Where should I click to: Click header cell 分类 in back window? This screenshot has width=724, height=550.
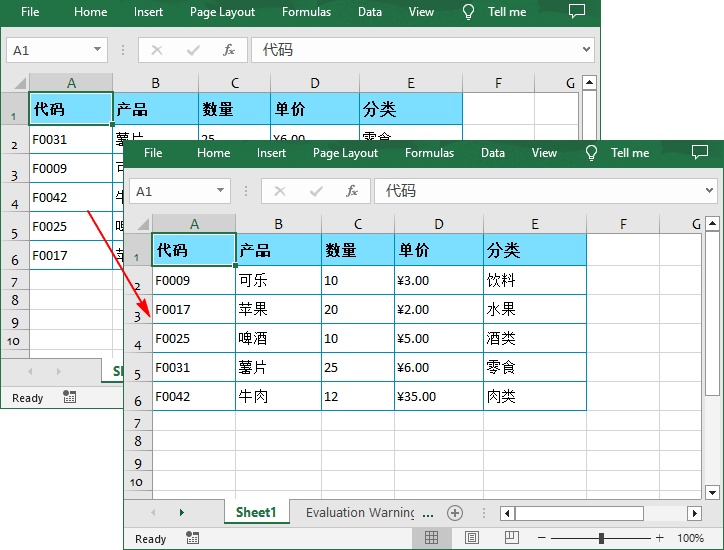(x=410, y=109)
